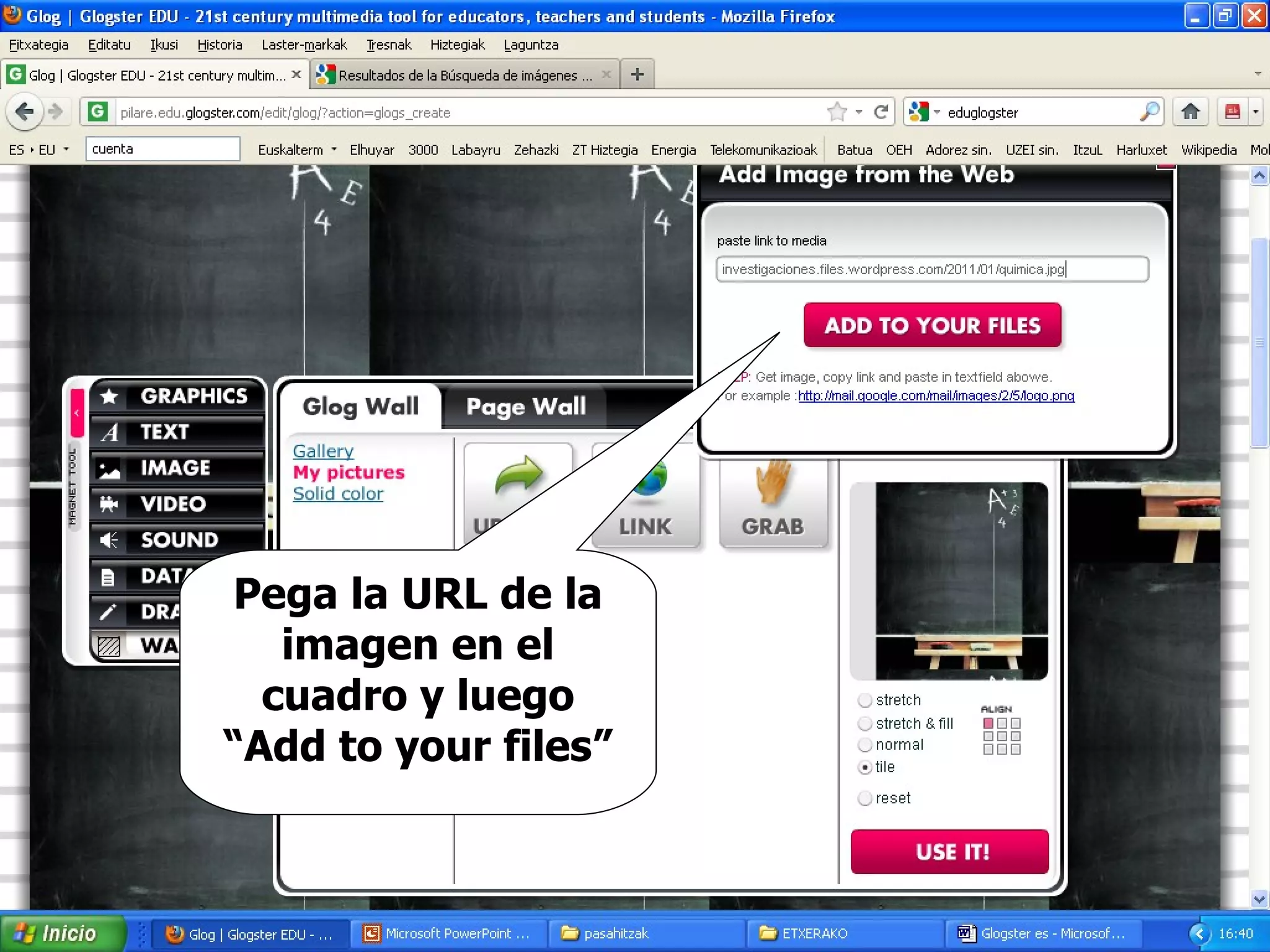Open the Editatu menu
1270x952 pixels.
coord(109,45)
